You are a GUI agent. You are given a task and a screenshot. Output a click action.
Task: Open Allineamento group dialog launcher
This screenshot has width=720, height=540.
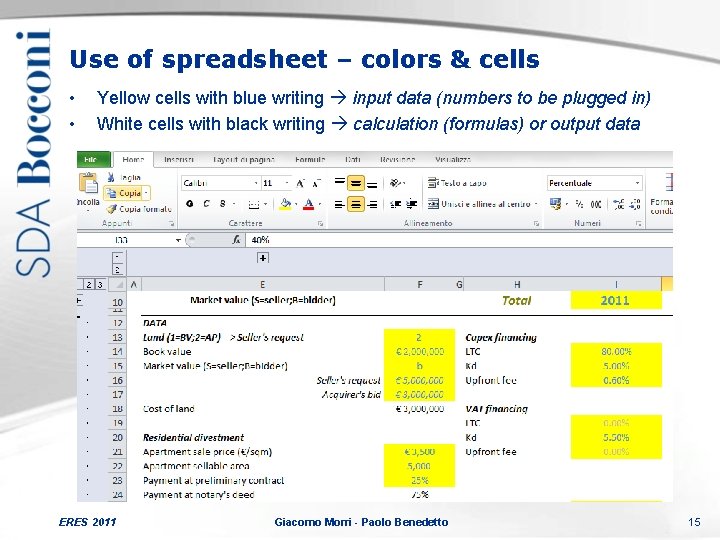[536, 224]
